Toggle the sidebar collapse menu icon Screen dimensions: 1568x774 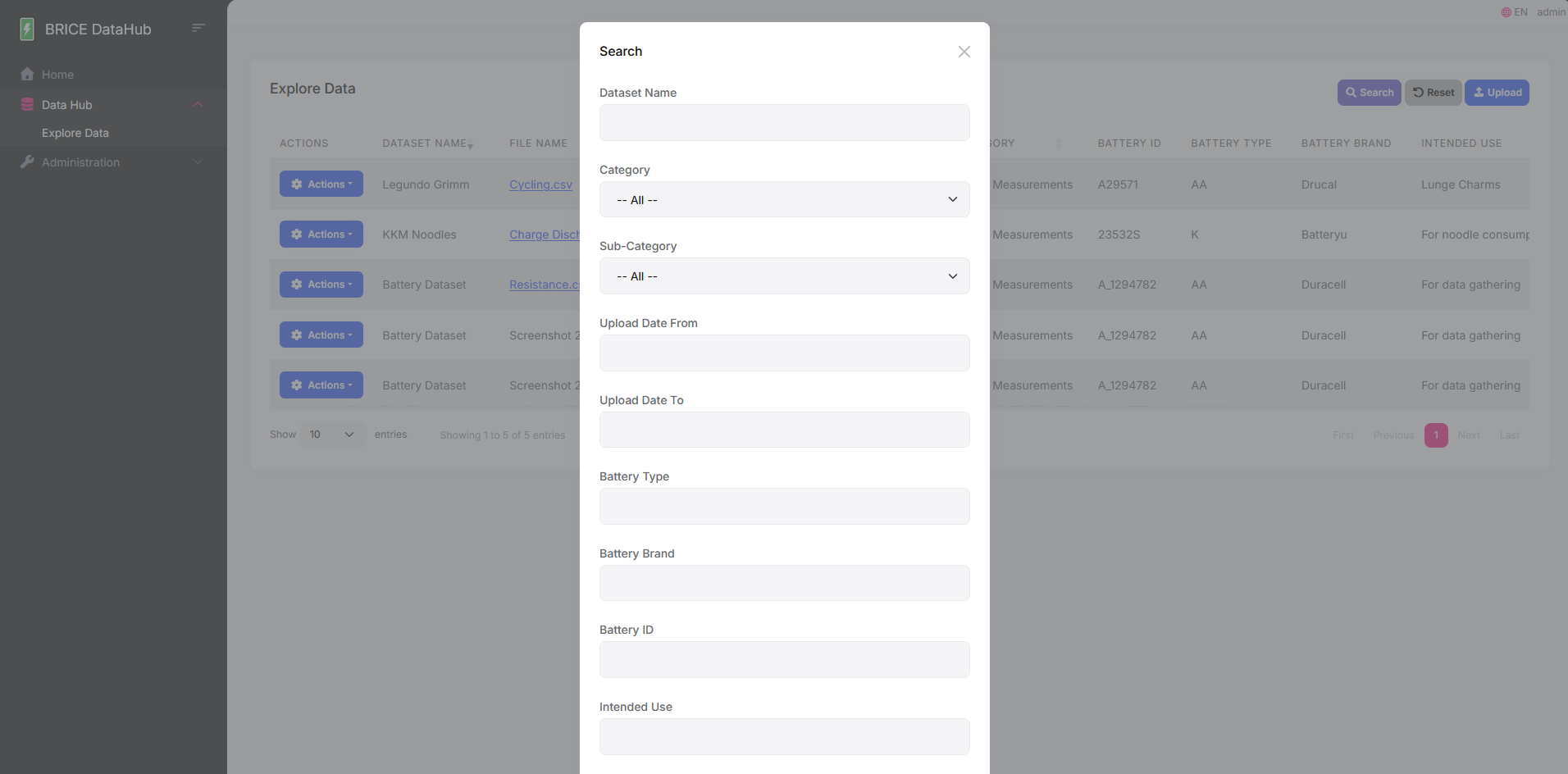coord(198,28)
